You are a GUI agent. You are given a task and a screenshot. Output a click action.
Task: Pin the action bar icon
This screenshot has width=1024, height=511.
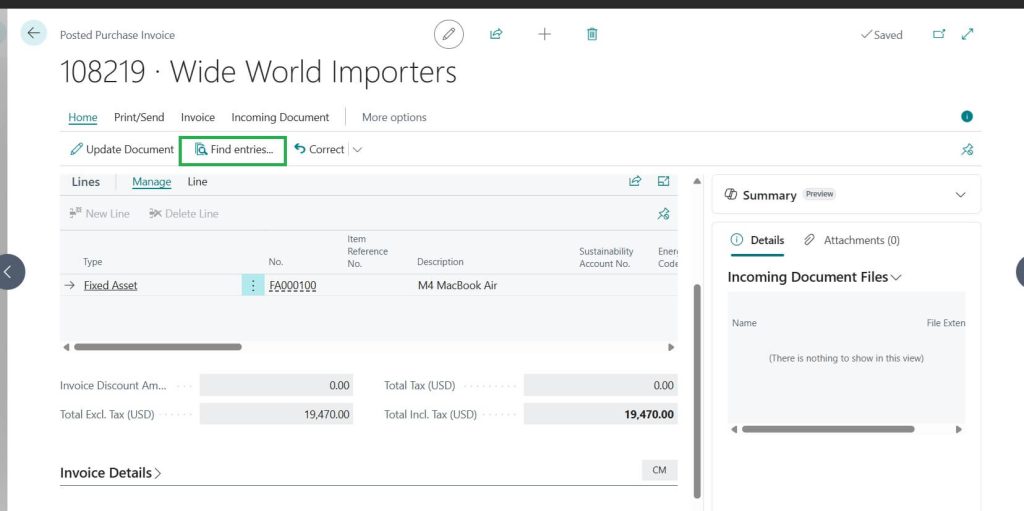click(967, 150)
